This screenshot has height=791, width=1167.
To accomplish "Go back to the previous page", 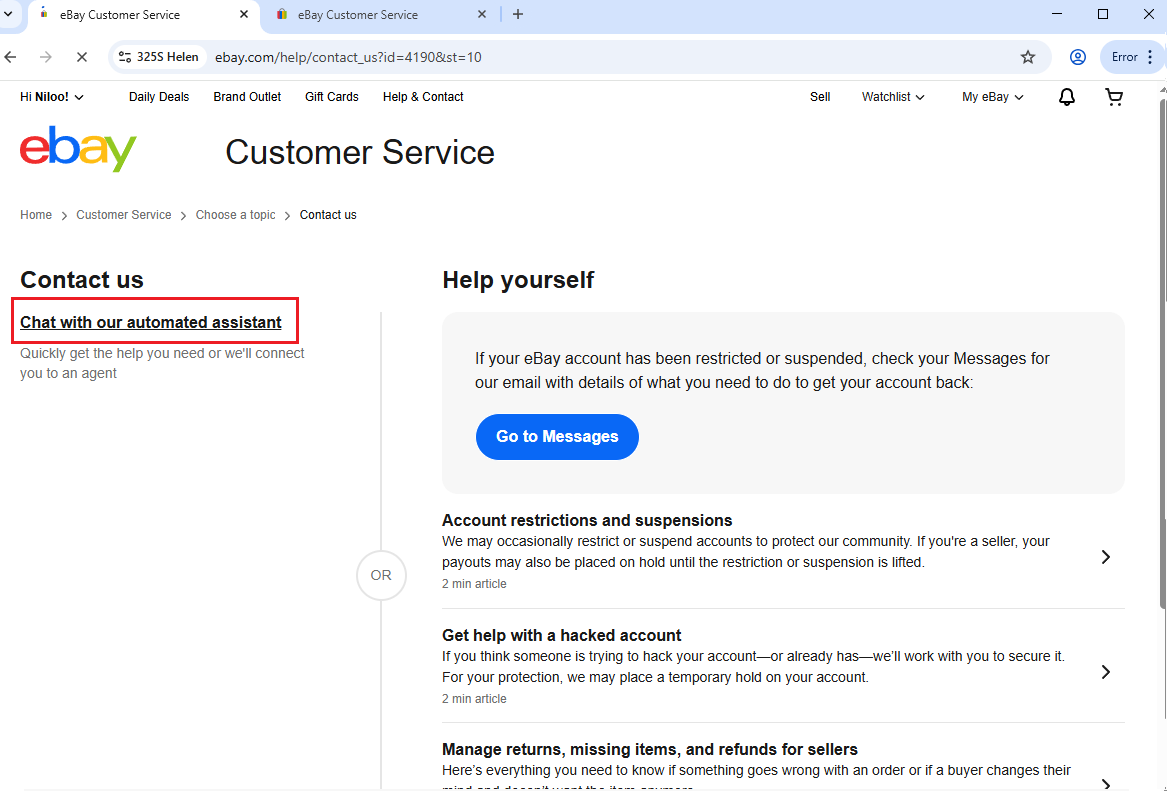I will [x=10, y=57].
